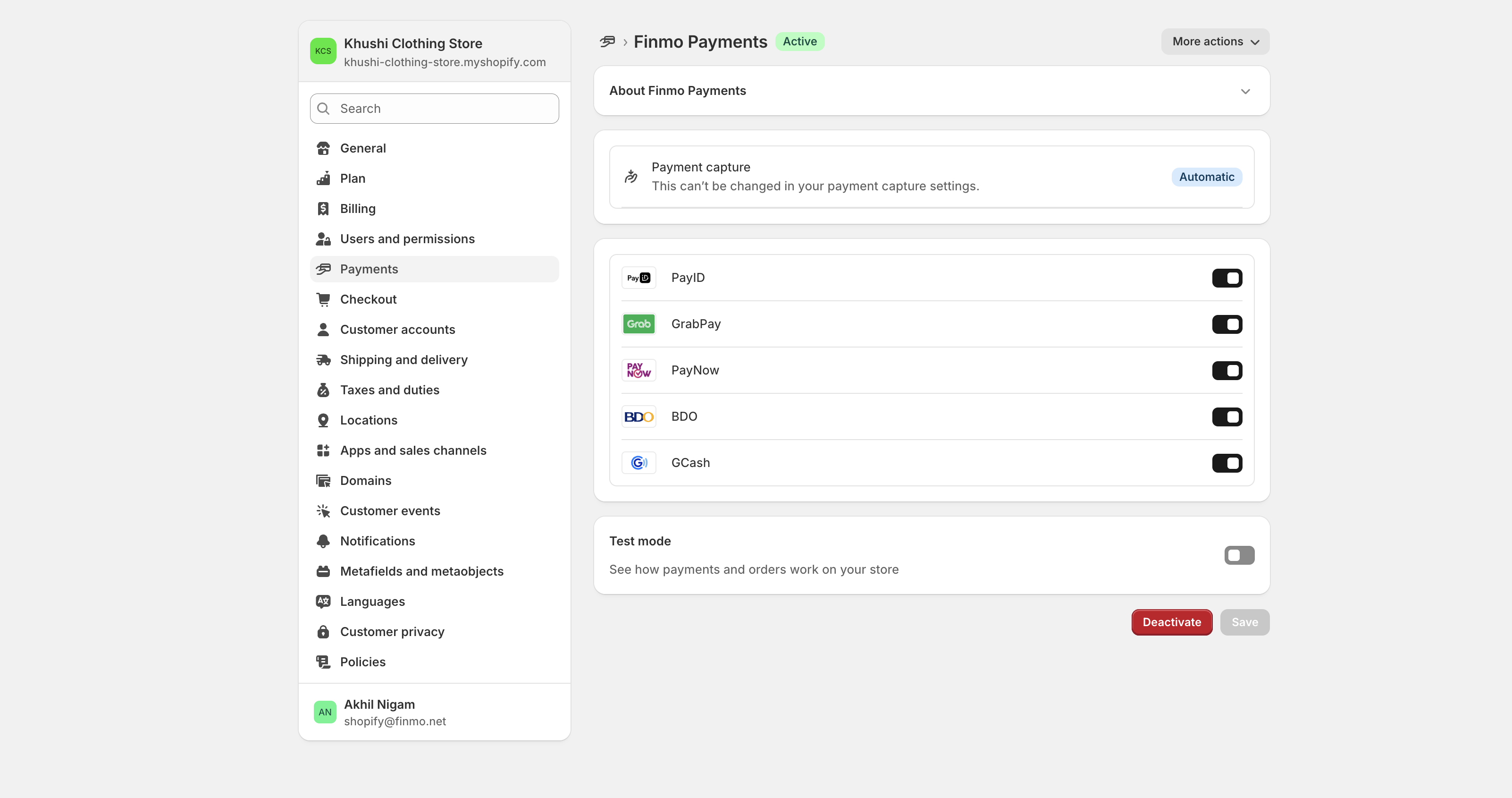Viewport: 1512px width, 798px height.
Task: Click the Shipping and delivery truck icon
Action: pyautogui.click(x=323, y=360)
